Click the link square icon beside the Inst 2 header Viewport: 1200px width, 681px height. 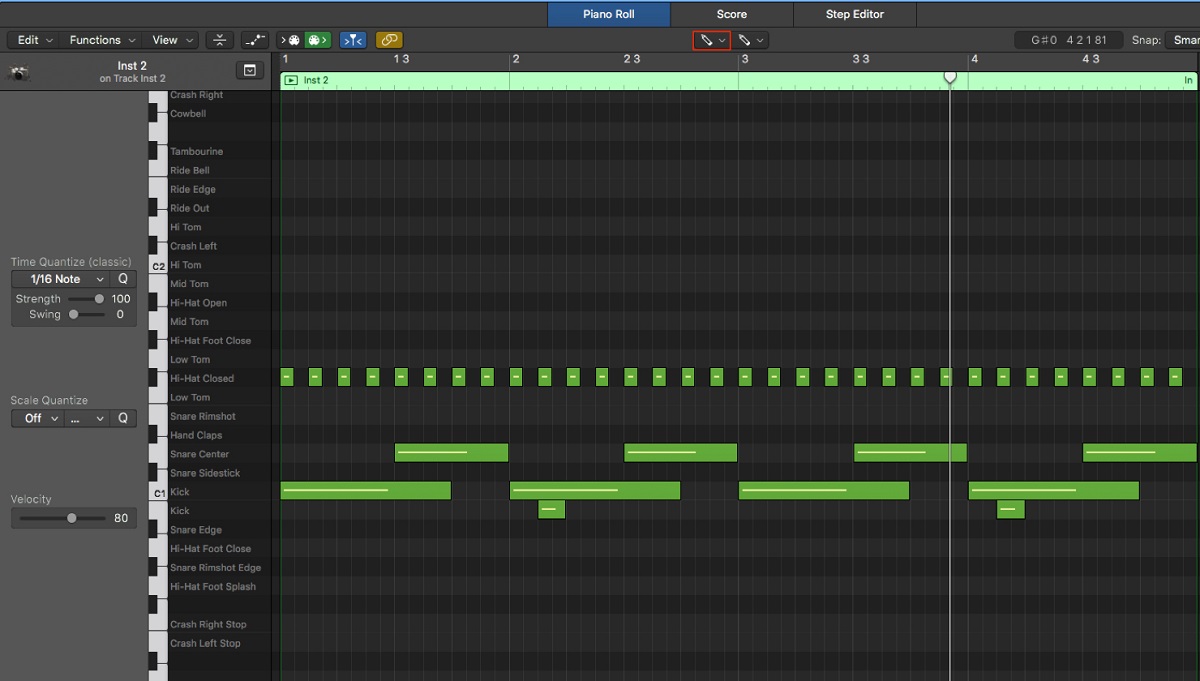(x=250, y=70)
